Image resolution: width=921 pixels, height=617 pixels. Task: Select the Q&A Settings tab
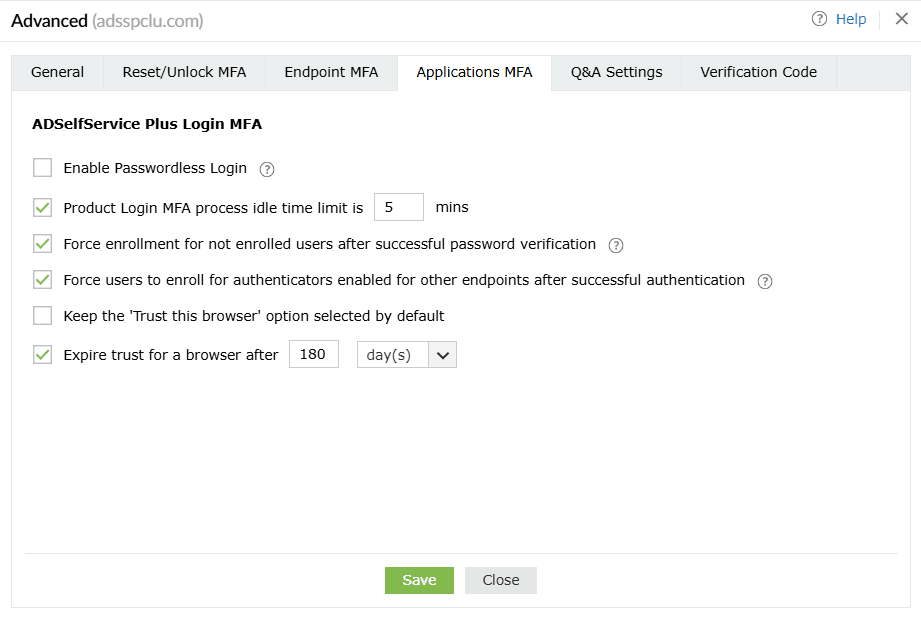click(x=616, y=72)
